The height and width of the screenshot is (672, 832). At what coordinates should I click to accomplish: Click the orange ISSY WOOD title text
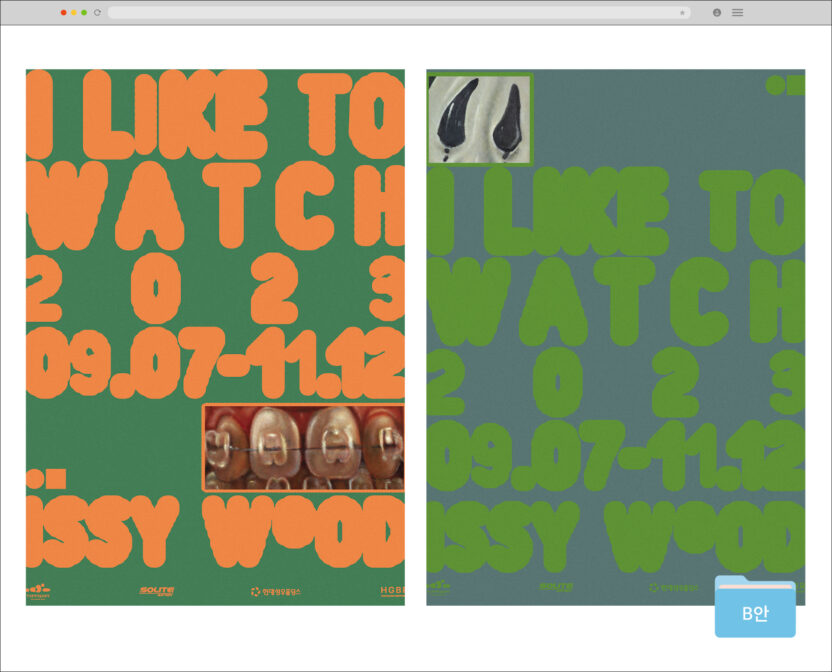215,528
